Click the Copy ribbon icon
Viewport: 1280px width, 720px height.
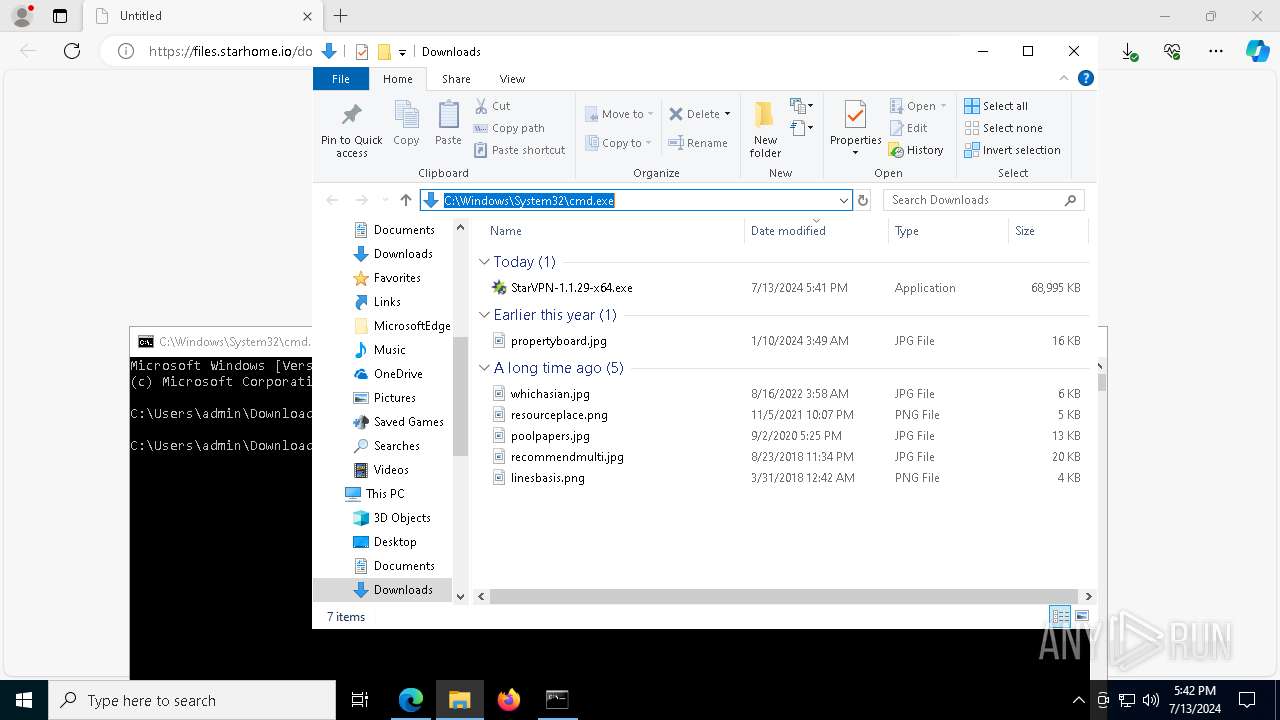point(406,123)
